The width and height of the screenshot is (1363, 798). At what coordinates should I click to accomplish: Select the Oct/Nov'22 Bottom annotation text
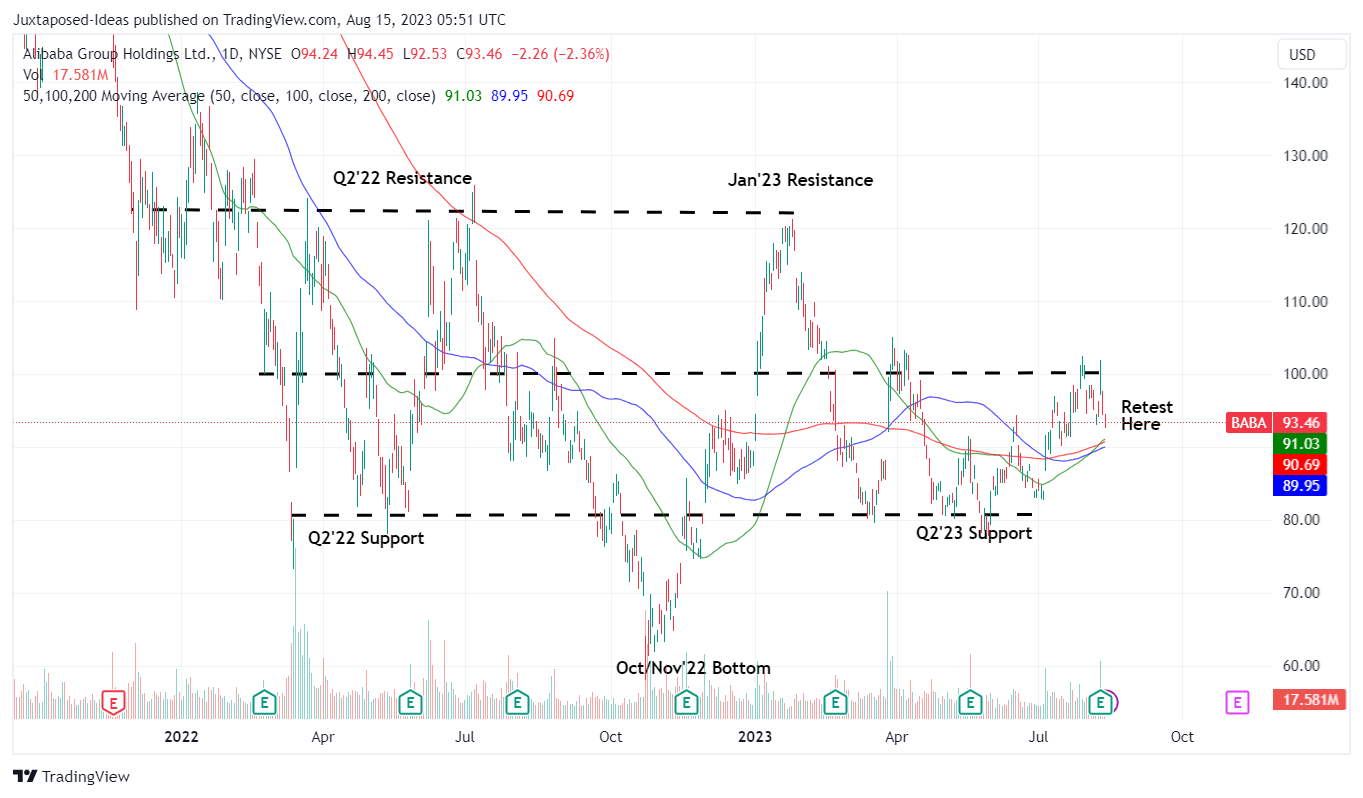click(693, 668)
